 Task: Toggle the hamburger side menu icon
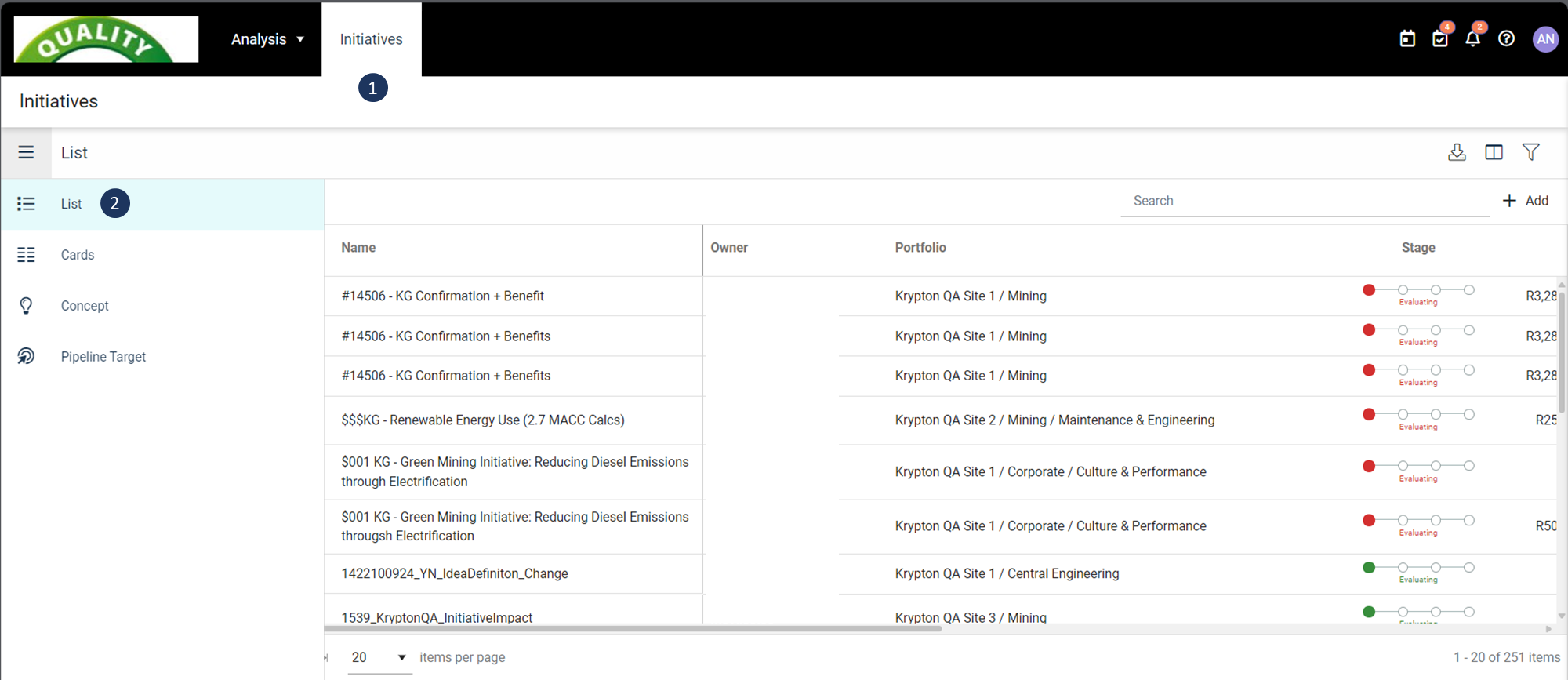pyautogui.click(x=26, y=152)
